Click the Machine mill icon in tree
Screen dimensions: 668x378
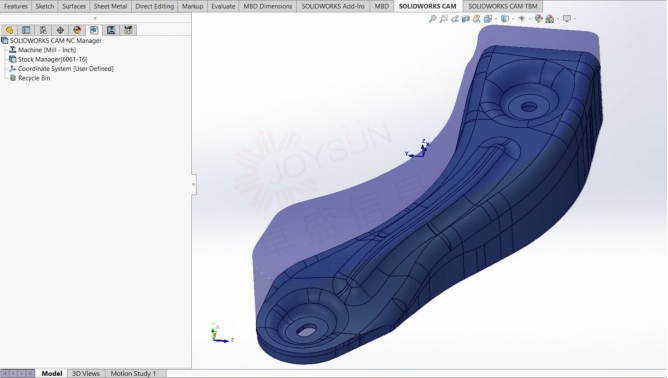[x=13, y=50]
